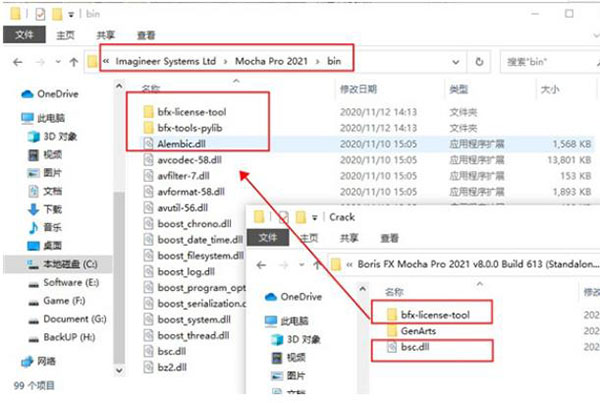This screenshot has width=600, height=403.
Task: Select bfx-license-tool folder in bin window
Action: 185,112
